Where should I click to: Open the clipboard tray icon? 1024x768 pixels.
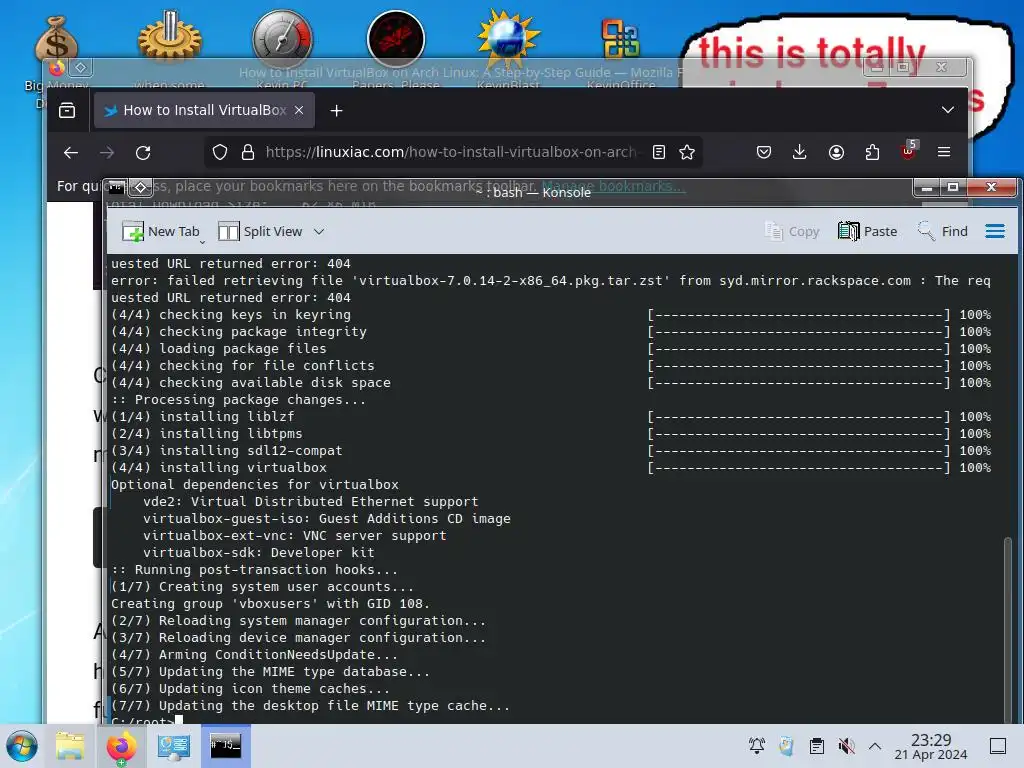click(816, 746)
